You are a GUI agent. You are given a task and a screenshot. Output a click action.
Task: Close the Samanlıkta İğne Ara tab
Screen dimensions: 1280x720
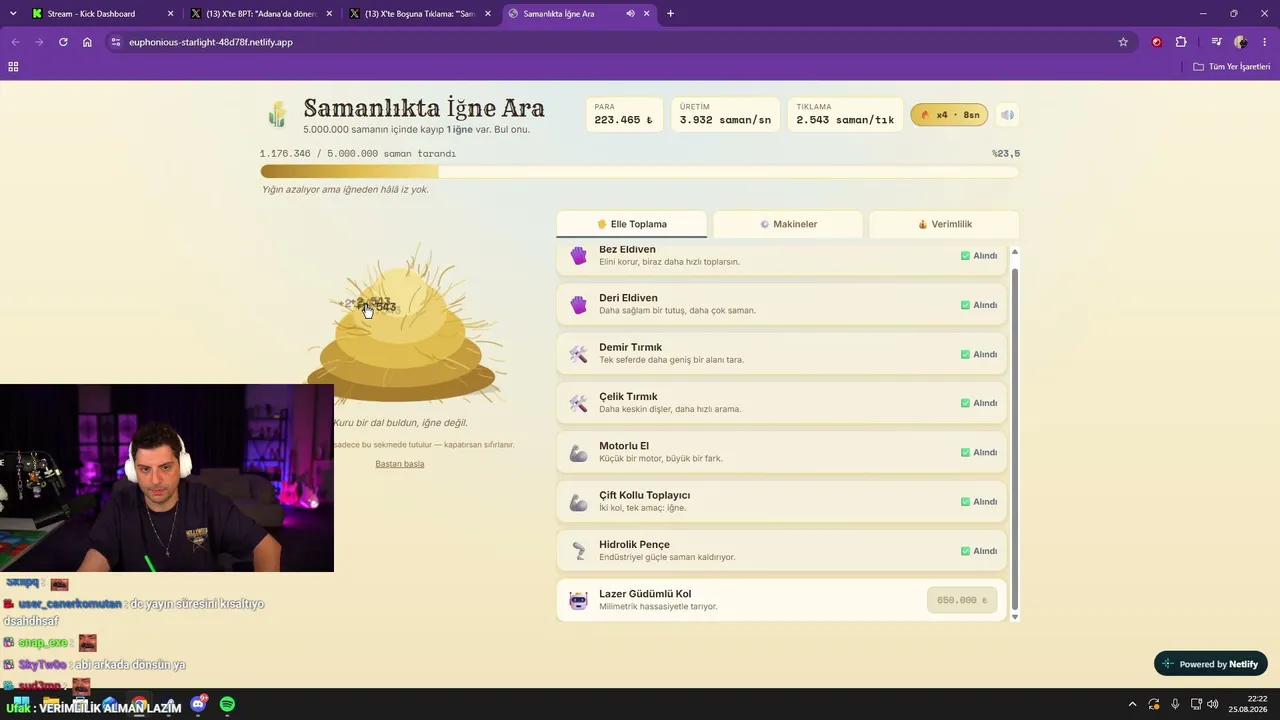647,14
